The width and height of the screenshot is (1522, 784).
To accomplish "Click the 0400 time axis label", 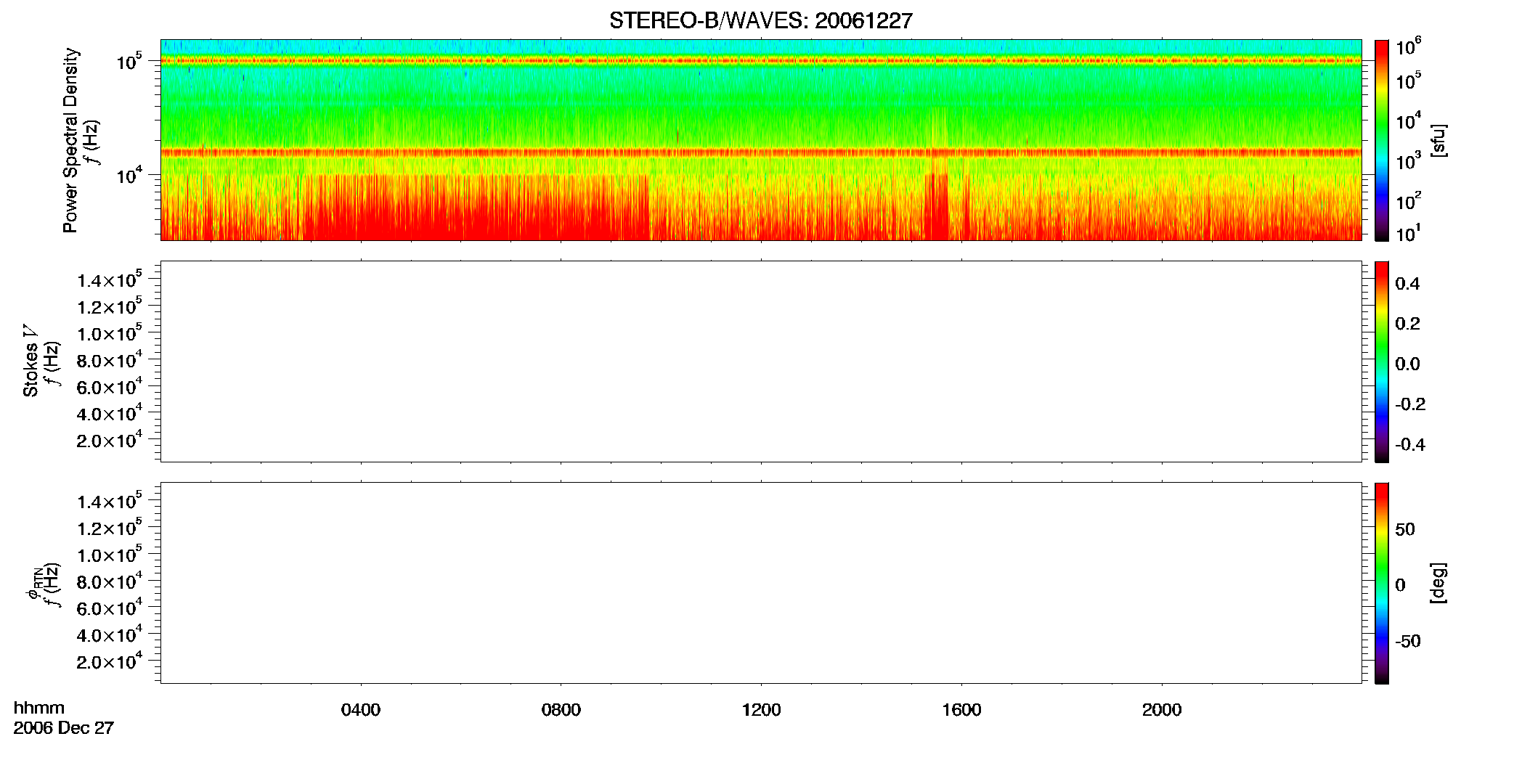I will 361,710.
